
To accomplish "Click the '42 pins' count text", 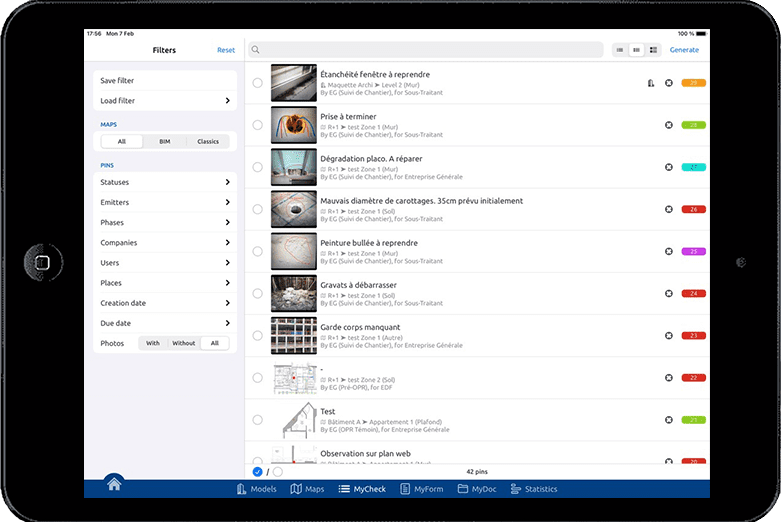I will (477, 472).
